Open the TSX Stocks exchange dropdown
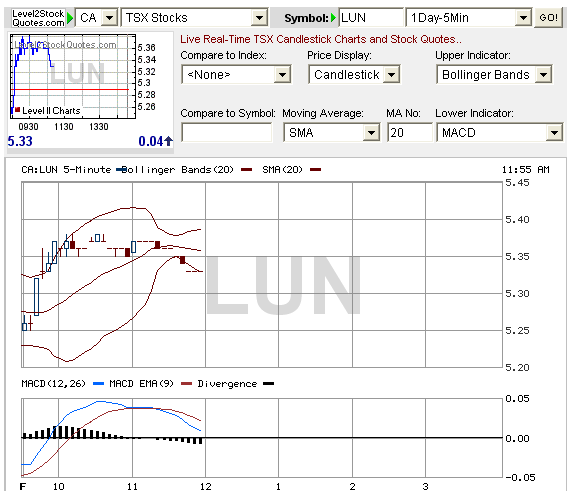 [195, 17]
